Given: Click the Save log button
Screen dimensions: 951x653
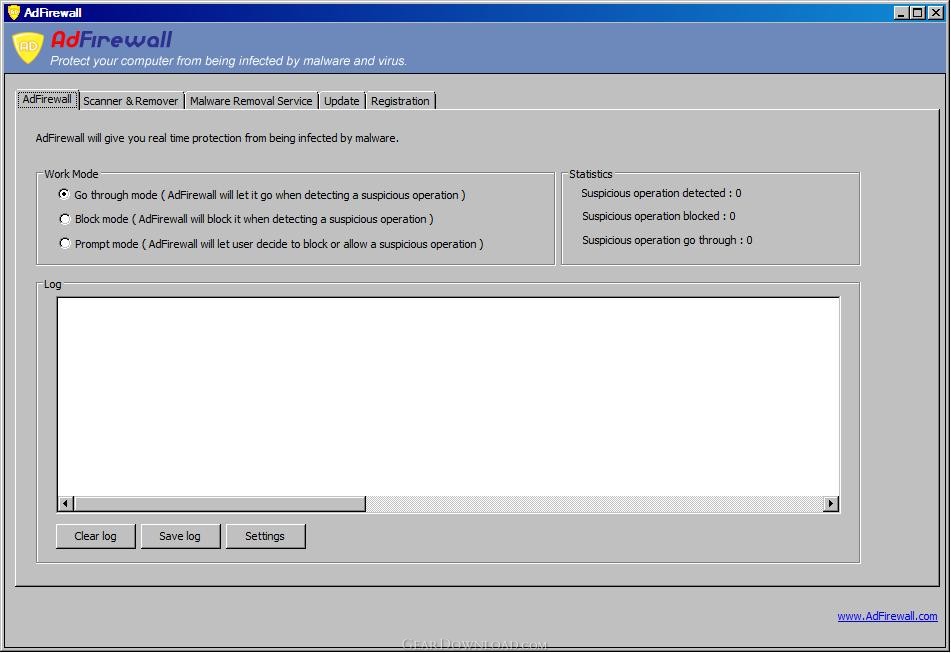Looking at the screenshot, I should [x=180, y=536].
